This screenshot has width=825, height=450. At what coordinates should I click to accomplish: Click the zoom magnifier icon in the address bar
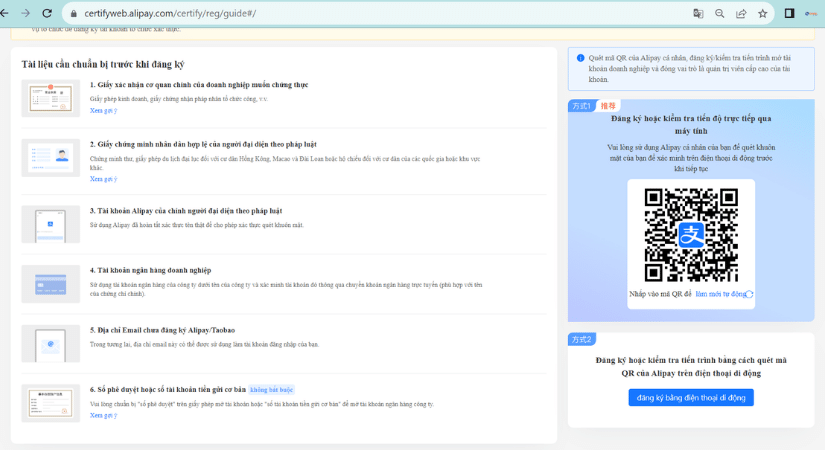719,14
